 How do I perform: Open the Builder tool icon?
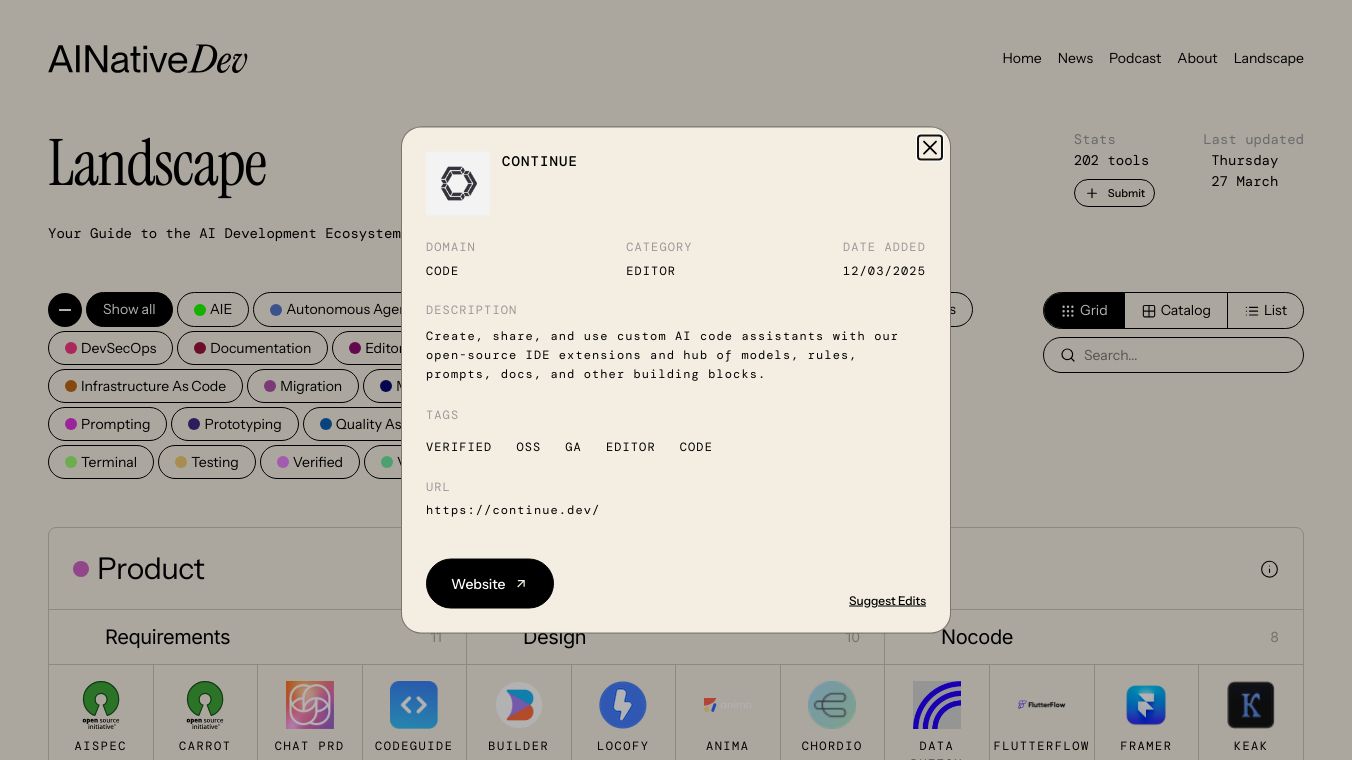(x=518, y=705)
